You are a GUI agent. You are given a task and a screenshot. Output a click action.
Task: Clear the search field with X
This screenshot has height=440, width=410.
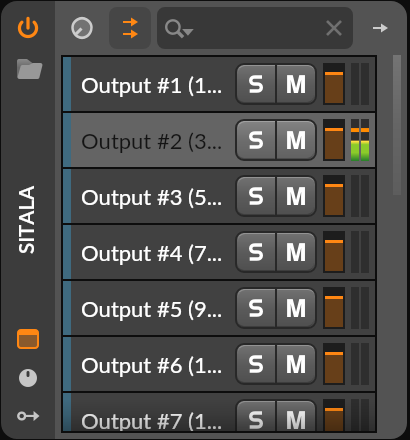click(334, 28)
